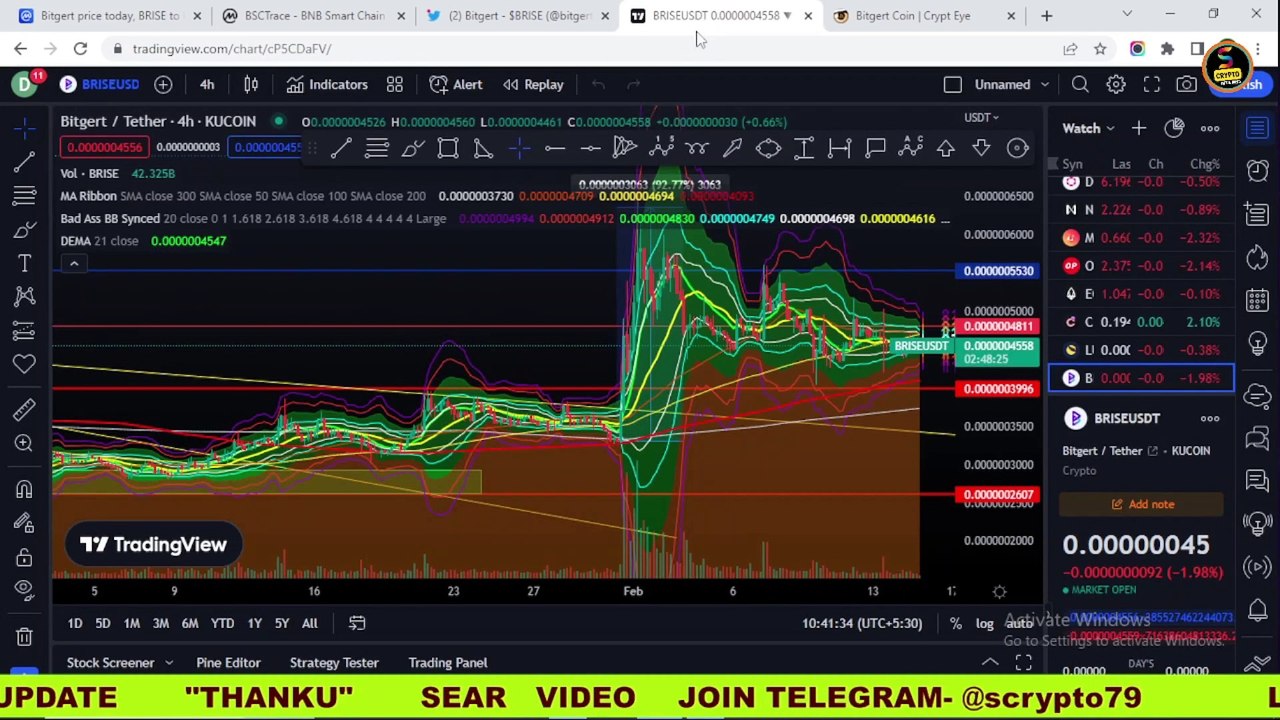Open the notifications bell in right sidebar
The image size is (1280, 720).
[x=1258, y=611]
